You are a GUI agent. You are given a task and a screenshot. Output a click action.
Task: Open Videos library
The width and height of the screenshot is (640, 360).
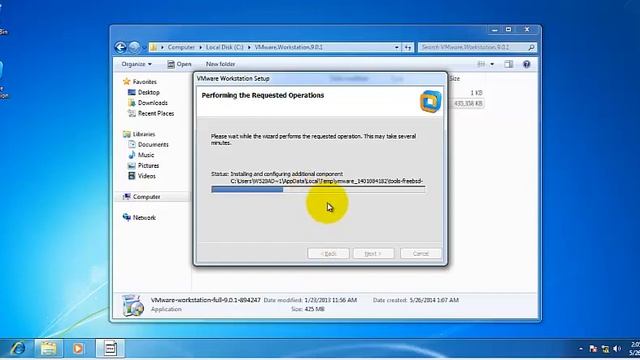(x=142, y=176)
